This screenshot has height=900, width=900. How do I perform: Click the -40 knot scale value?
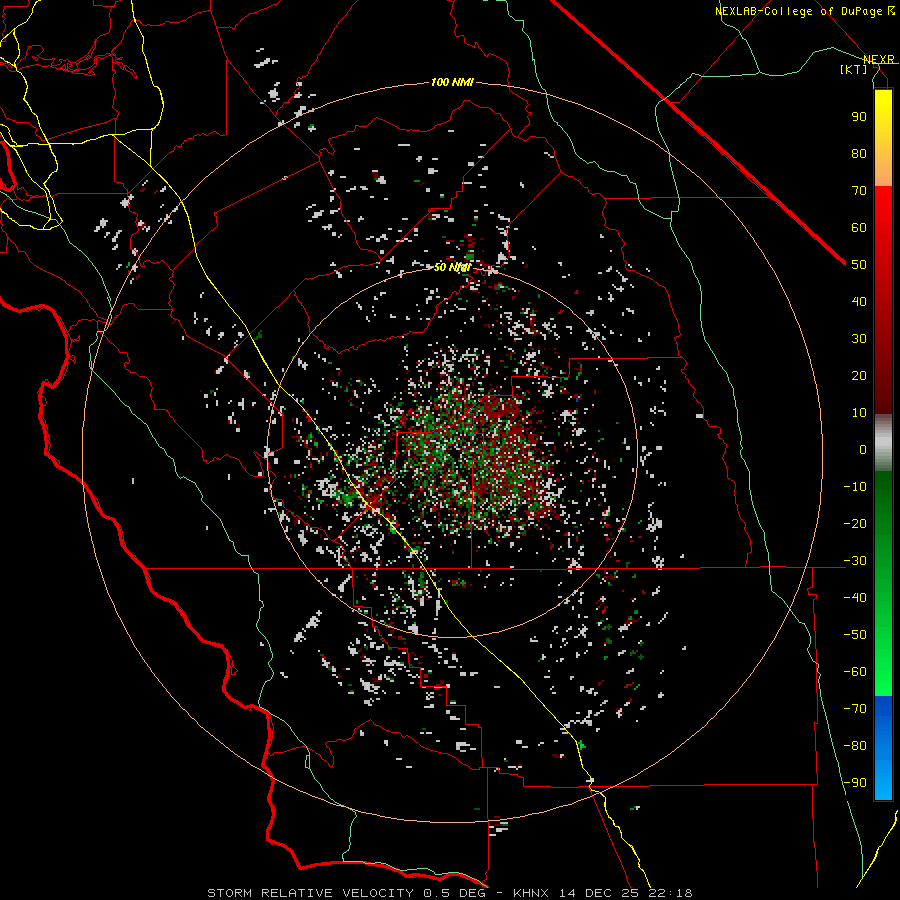coord(855,598)
